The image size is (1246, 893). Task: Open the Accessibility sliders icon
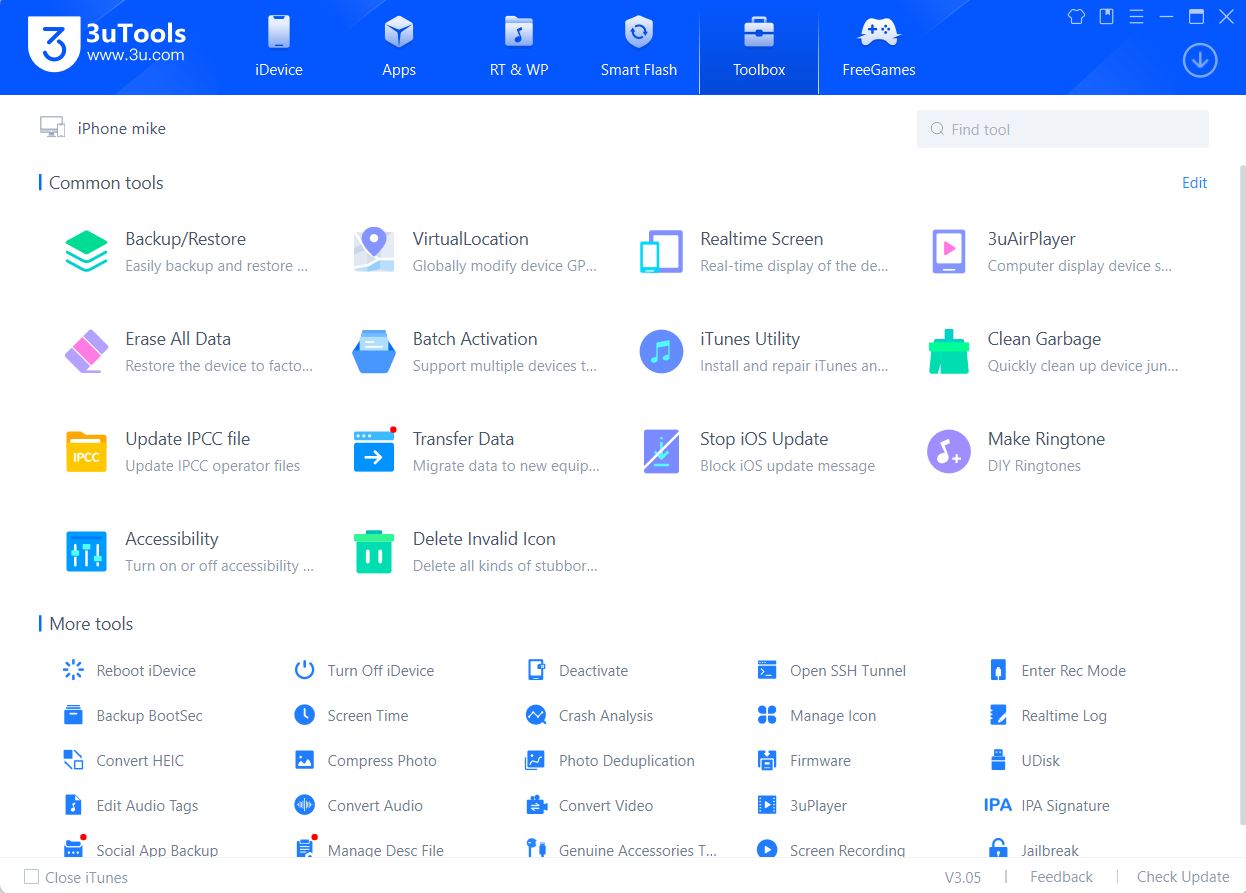coord(86,551)
